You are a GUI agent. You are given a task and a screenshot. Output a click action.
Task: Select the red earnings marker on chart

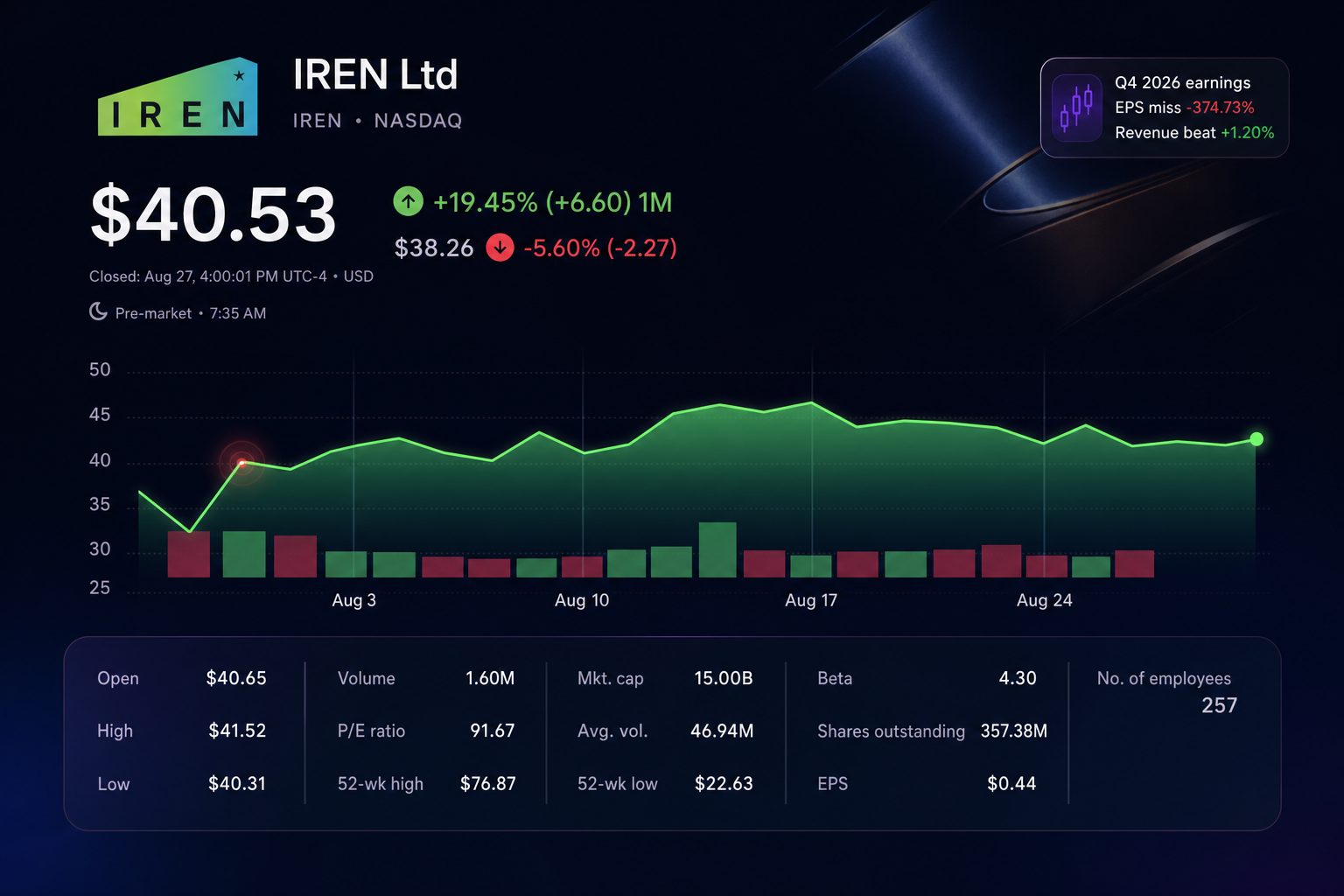(x=241, y=463)
